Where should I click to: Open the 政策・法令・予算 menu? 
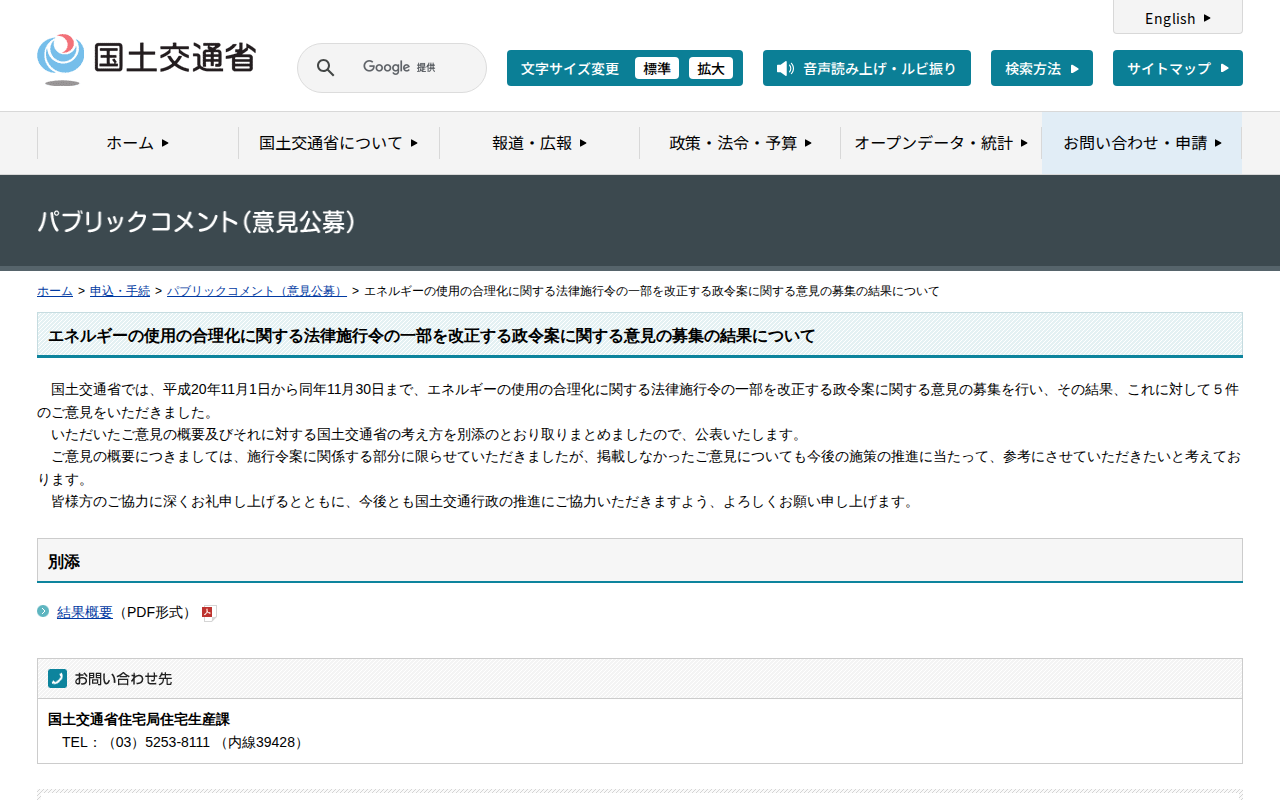click(x=740, y=143)
